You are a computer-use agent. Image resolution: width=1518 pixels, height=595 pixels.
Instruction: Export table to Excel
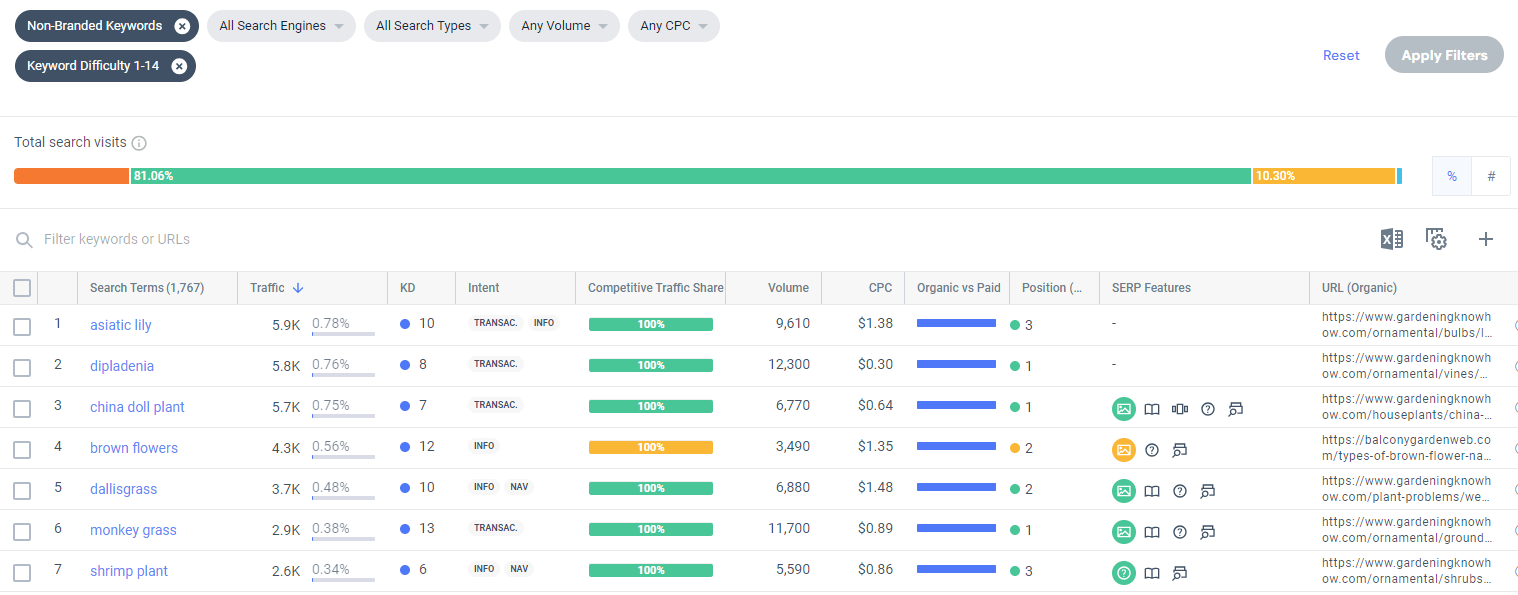1391,239
